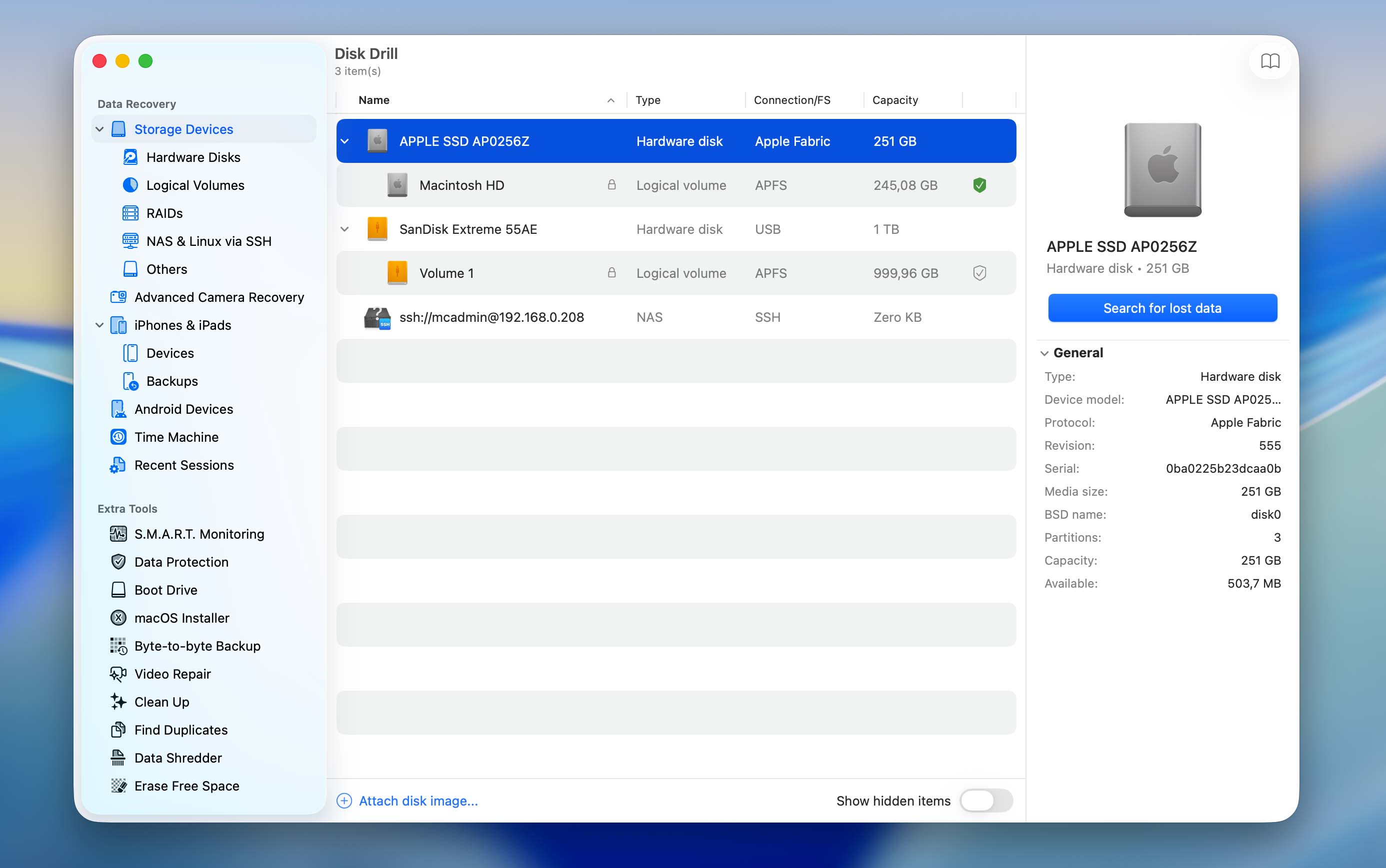Viewport: 1386px width, 868px height.
Task: Open S.M.A.R.T. Monitoring tool icon
Action: tap(118, 534)
